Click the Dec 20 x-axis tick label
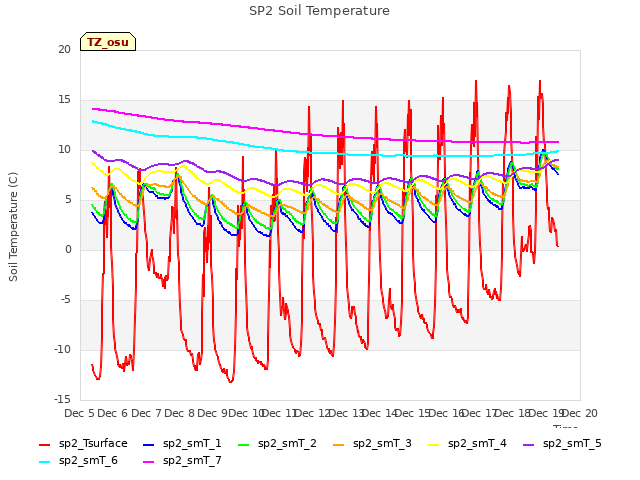Screen dimensions: 640x480 click(x=580, y=413)
